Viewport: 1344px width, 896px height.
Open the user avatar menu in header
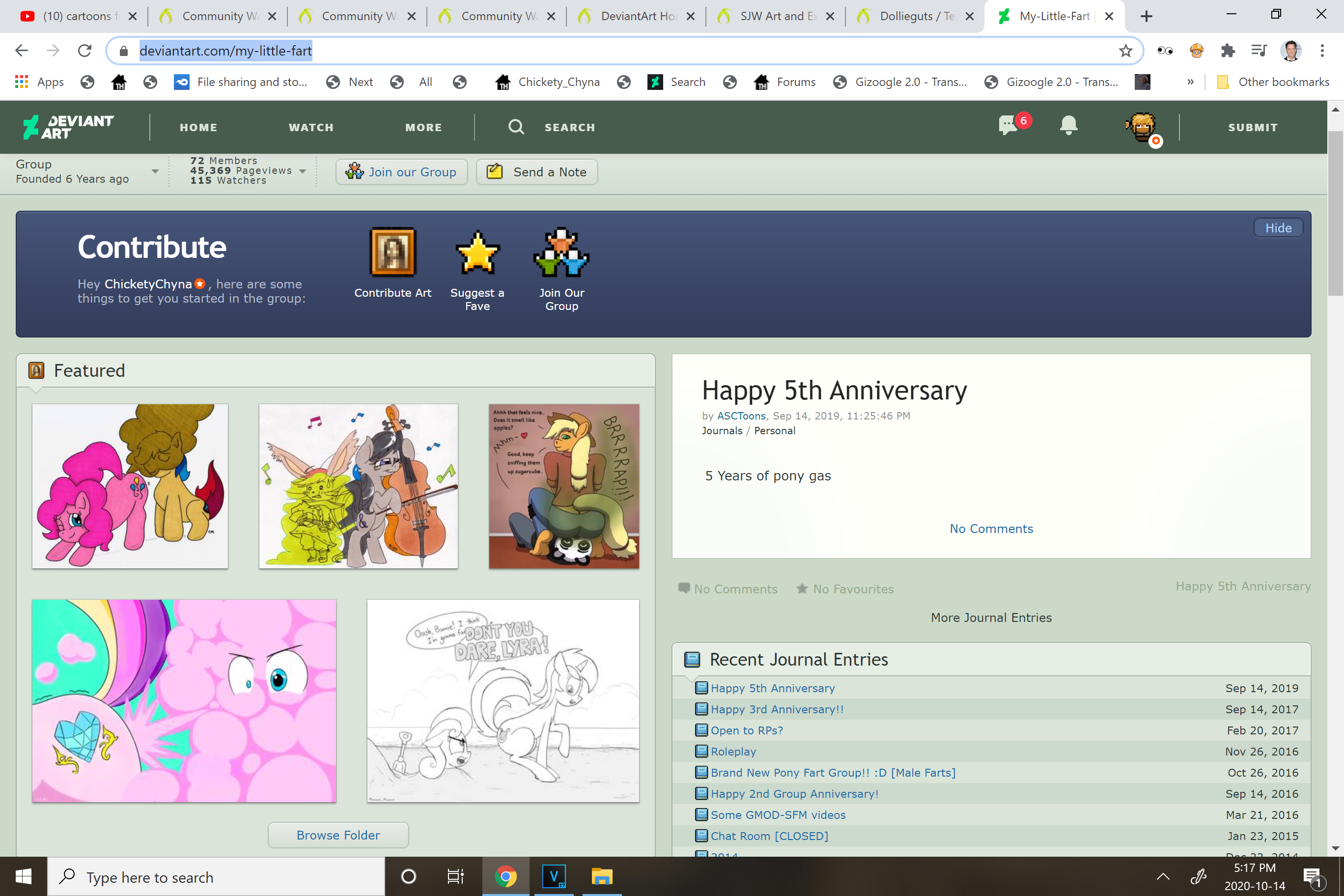click(1142, 128)
